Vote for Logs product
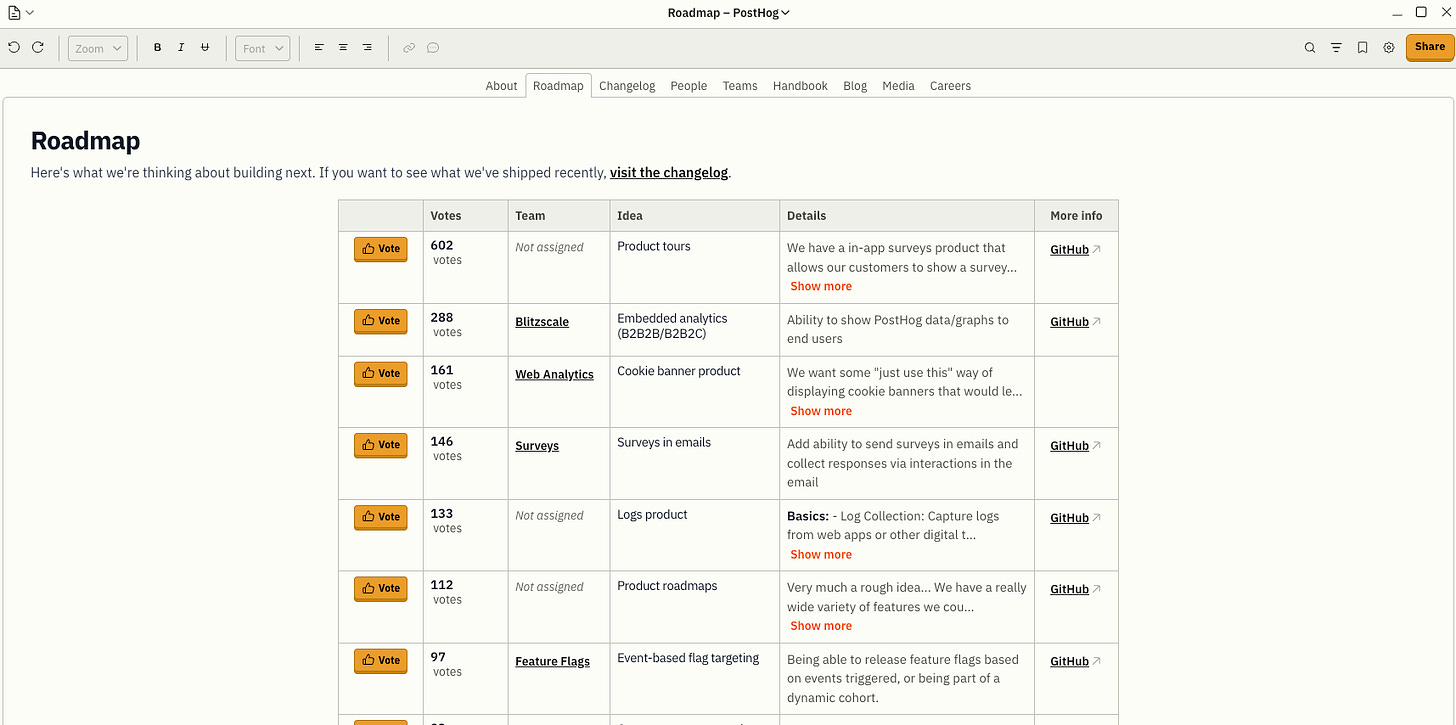Screen dimensions: 1456x725 pyautogui.click(x=381, y=517)
